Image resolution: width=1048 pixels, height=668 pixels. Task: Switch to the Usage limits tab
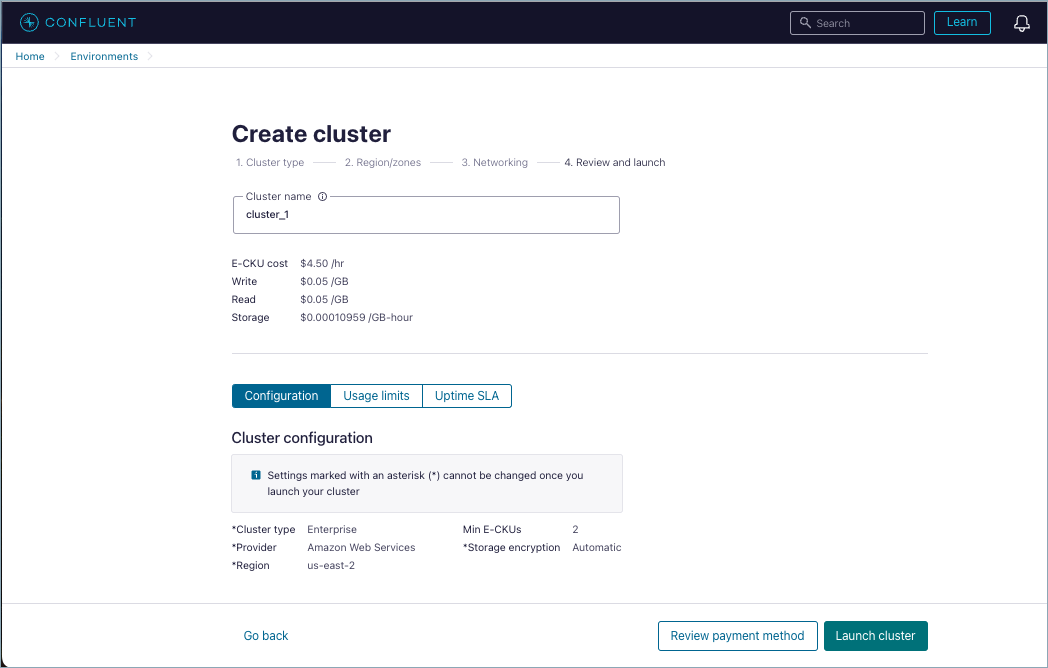(x=376, y=396)
